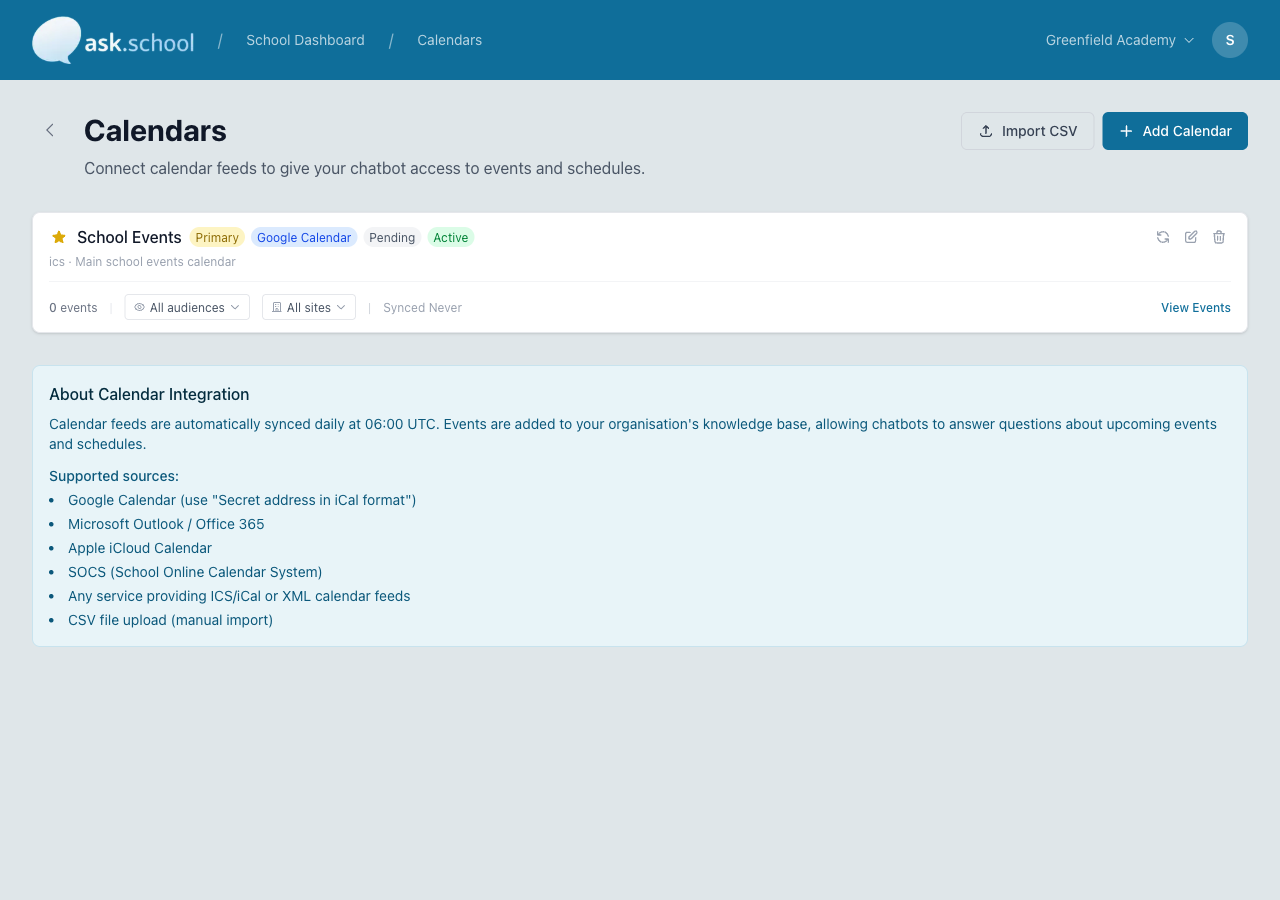Click the gold star next to School Events
Screen dimensions: 1280x900
pos(59,237)
